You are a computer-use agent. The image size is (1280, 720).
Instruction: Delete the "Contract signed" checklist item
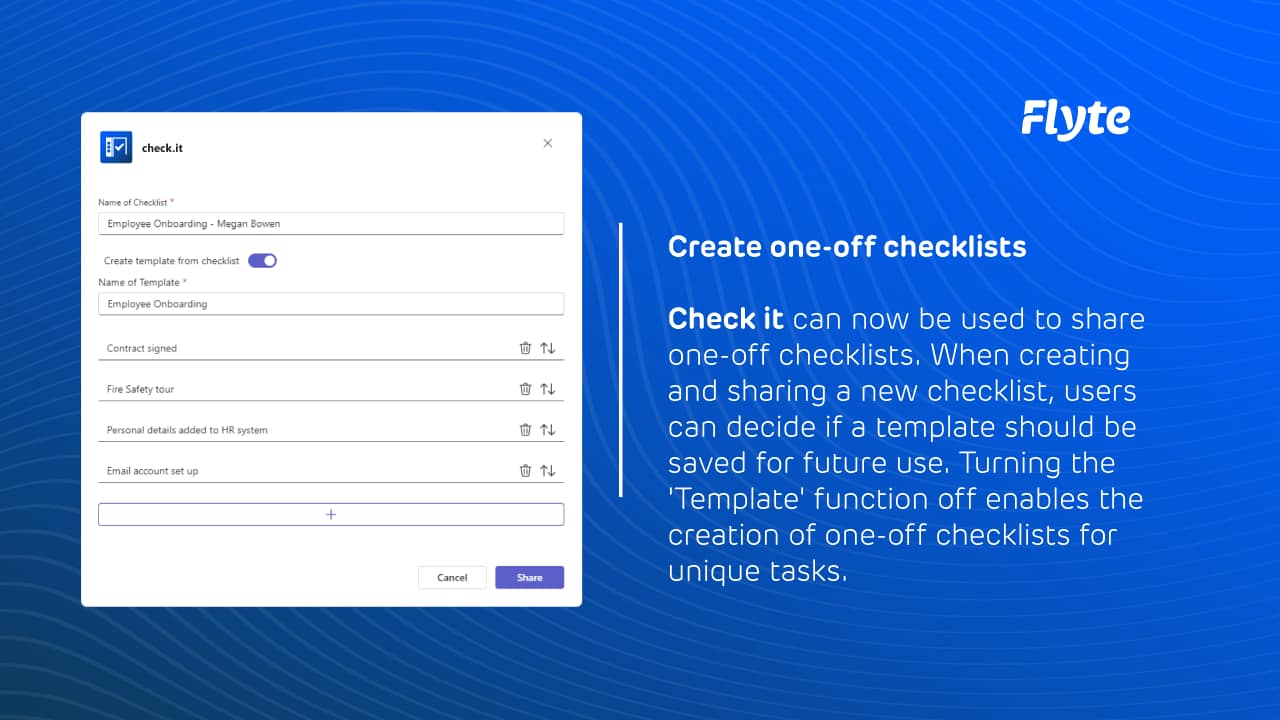point(525,347)
